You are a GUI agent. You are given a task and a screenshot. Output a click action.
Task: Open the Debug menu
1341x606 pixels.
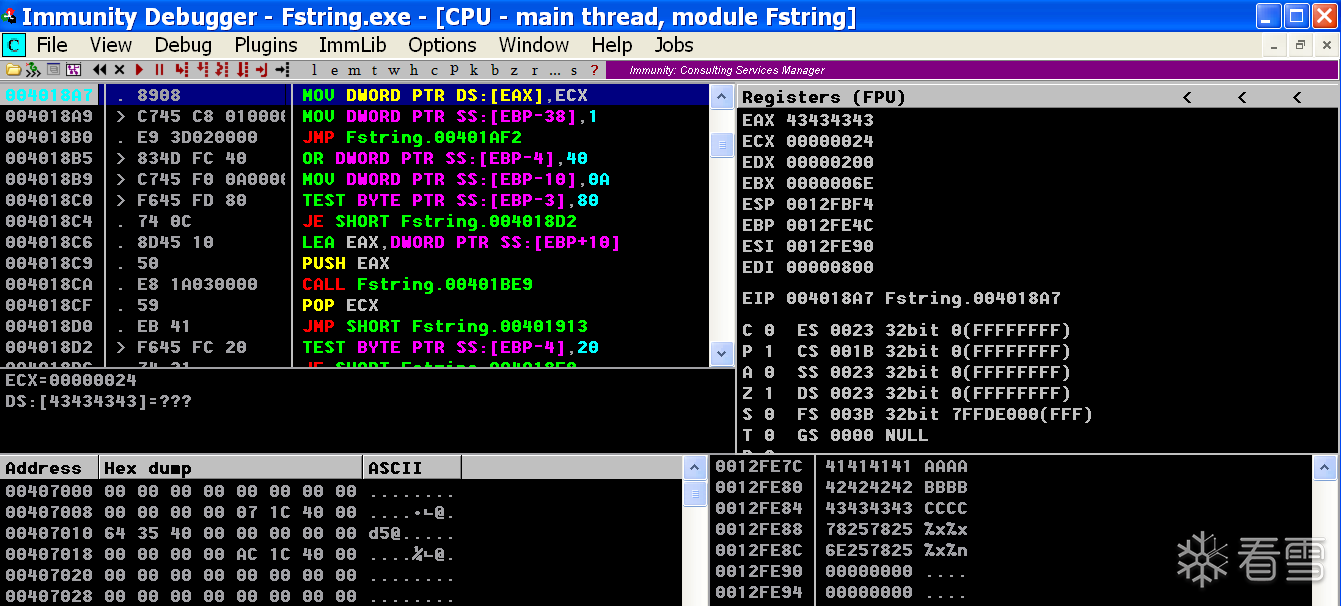pos(183,45)
